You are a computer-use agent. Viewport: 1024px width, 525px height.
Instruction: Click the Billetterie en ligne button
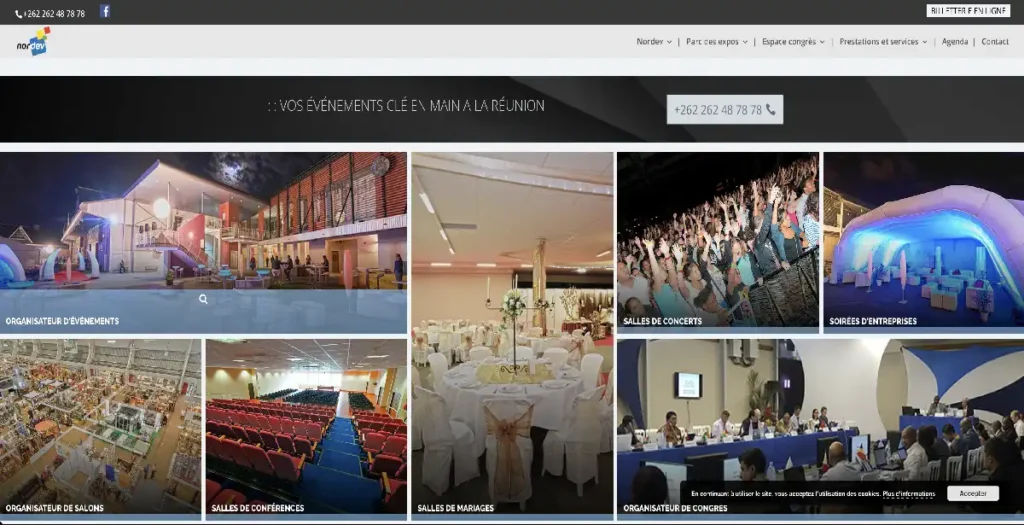pos(968,11)
